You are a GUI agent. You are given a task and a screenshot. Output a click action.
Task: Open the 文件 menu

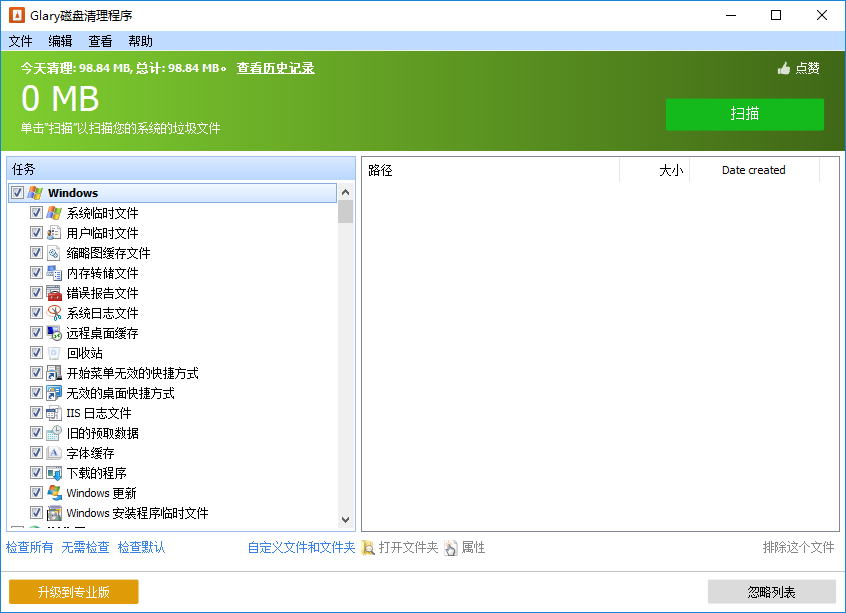click(x=21, y=41)
